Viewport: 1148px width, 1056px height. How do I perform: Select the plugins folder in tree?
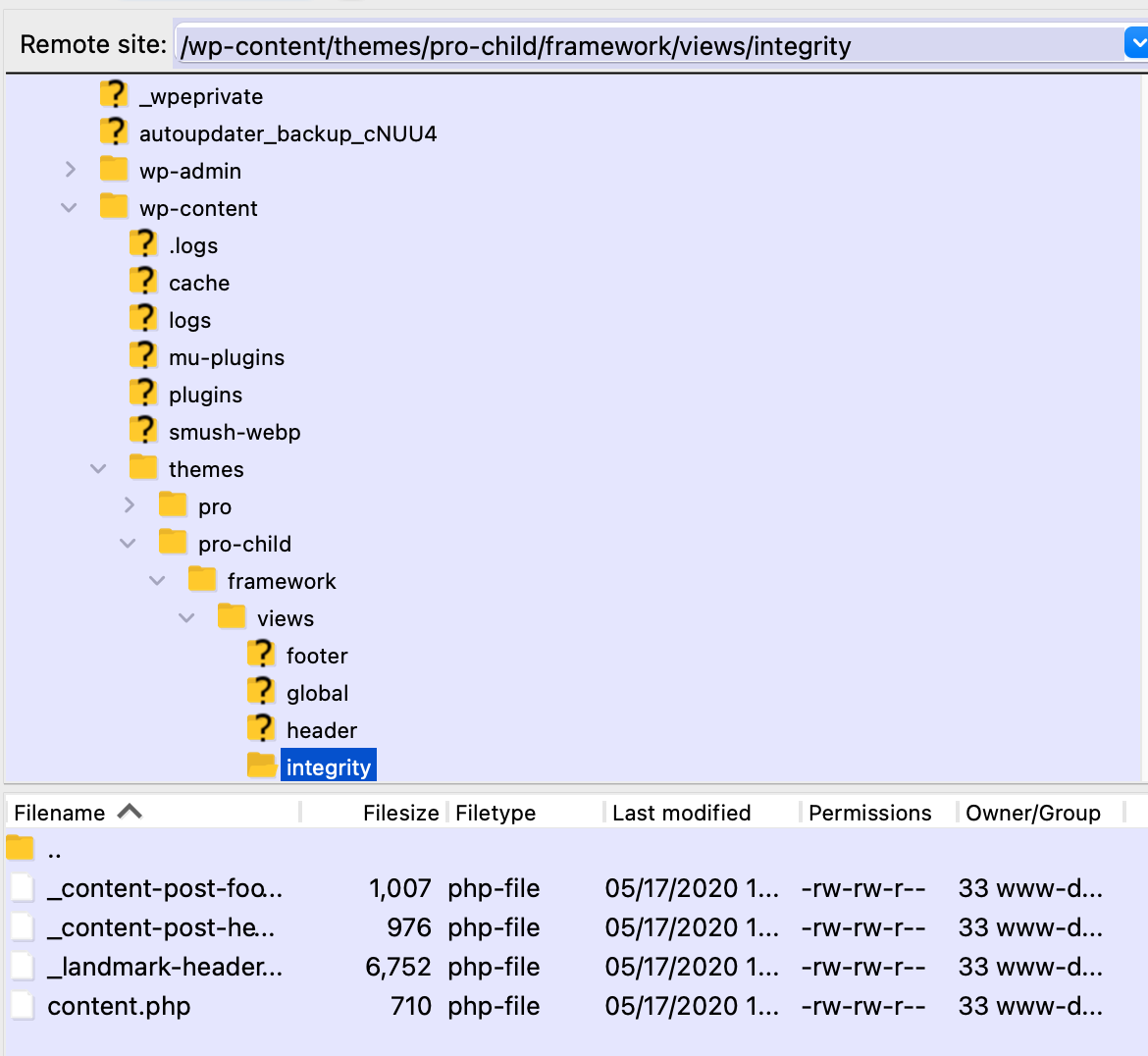pos(205,395)
